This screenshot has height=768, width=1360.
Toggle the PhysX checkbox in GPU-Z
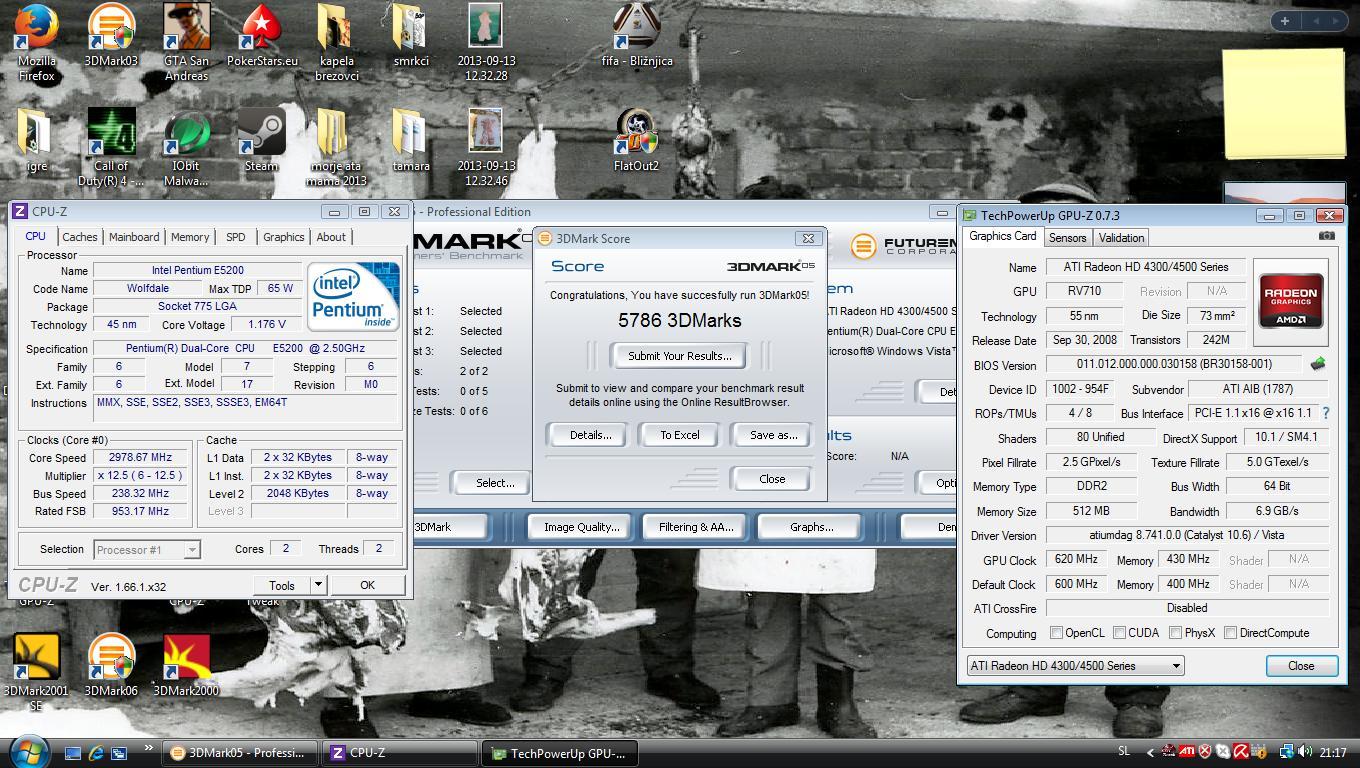[1175, 633]
